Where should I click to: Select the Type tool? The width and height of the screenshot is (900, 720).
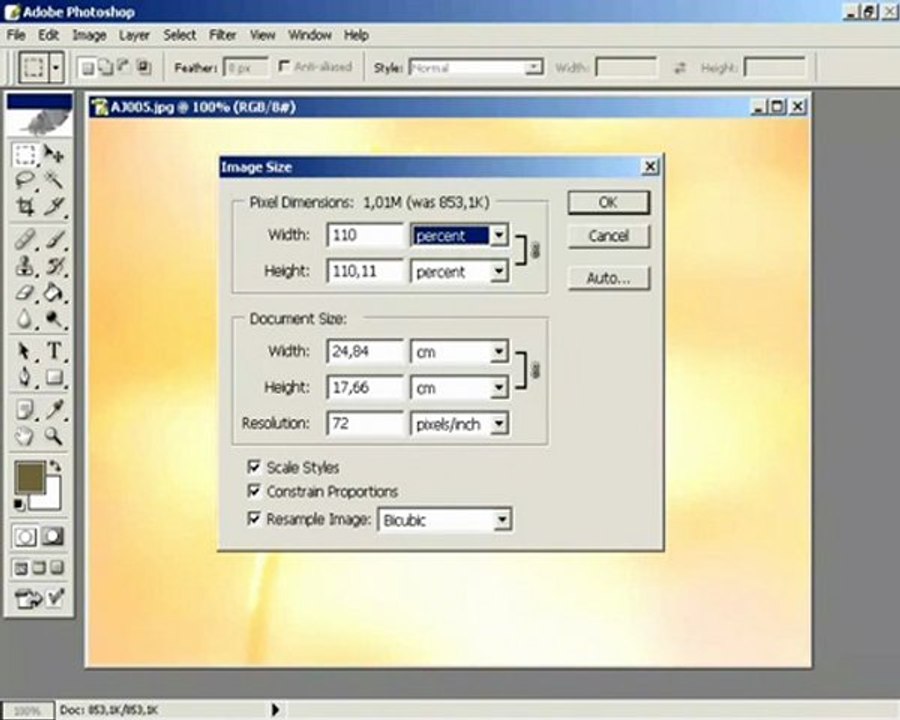[55, 351]
